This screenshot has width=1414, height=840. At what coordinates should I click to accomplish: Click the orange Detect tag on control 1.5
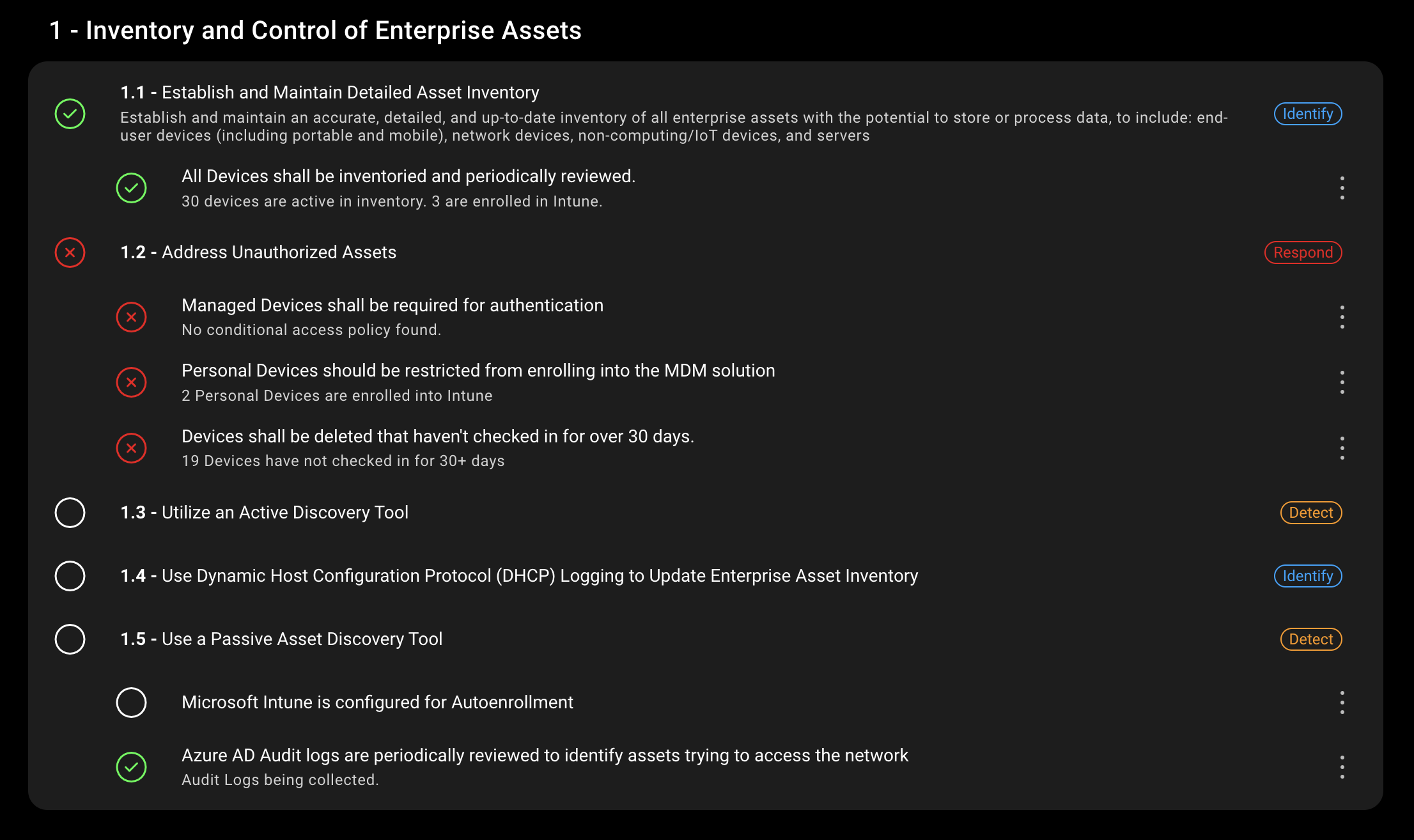pyautogui.click(x=1310, y=639)
